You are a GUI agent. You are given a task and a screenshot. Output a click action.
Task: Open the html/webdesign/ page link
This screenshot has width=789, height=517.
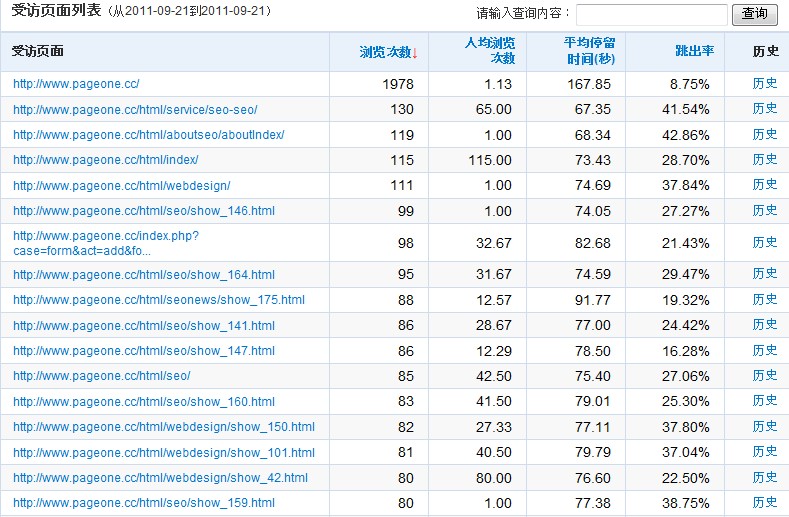pyautogui.click(x=122, y=185)
